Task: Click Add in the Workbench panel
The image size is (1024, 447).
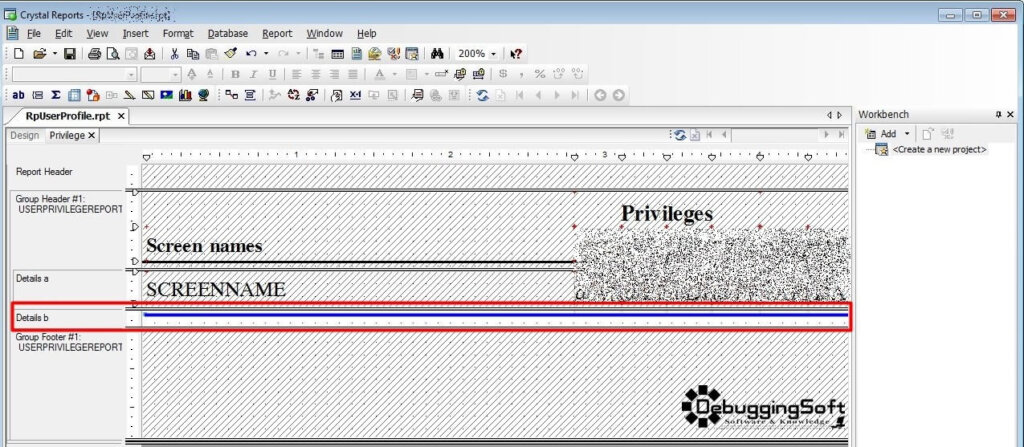Action: [x=882, y=134]
